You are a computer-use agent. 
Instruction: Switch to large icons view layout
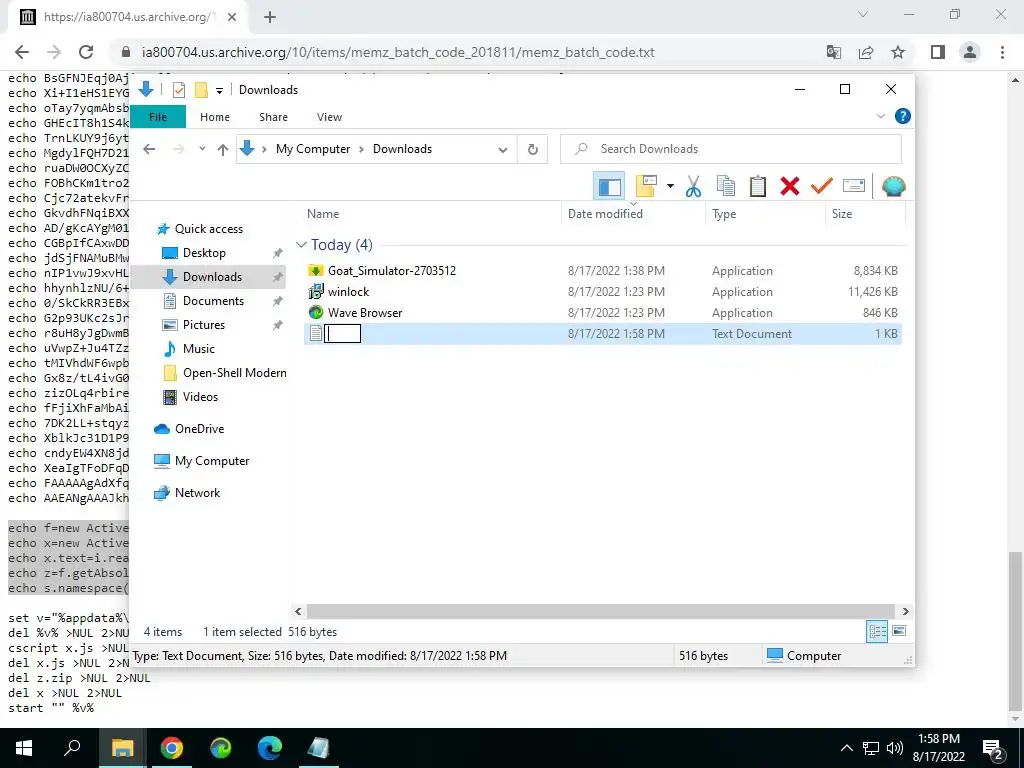tap(899, 631)
